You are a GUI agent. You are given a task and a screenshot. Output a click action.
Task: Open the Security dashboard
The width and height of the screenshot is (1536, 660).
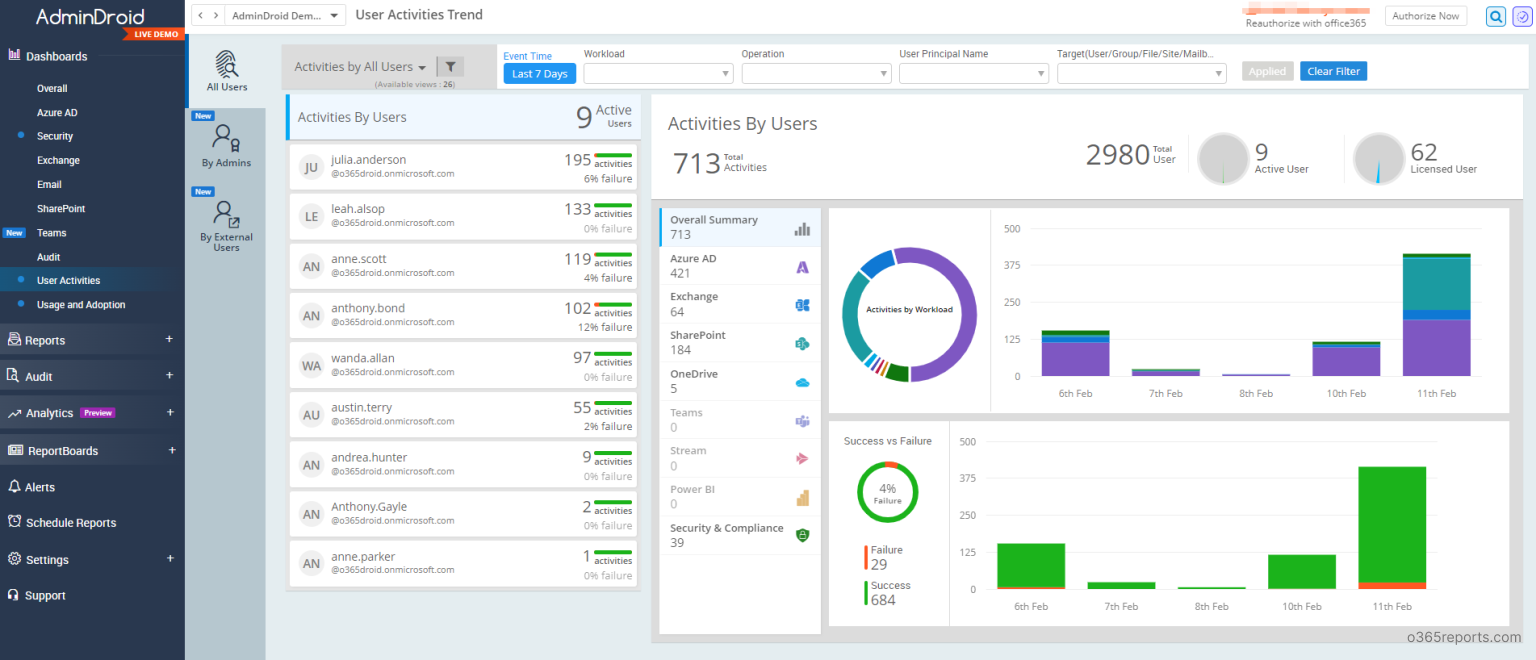click(55, 136)
